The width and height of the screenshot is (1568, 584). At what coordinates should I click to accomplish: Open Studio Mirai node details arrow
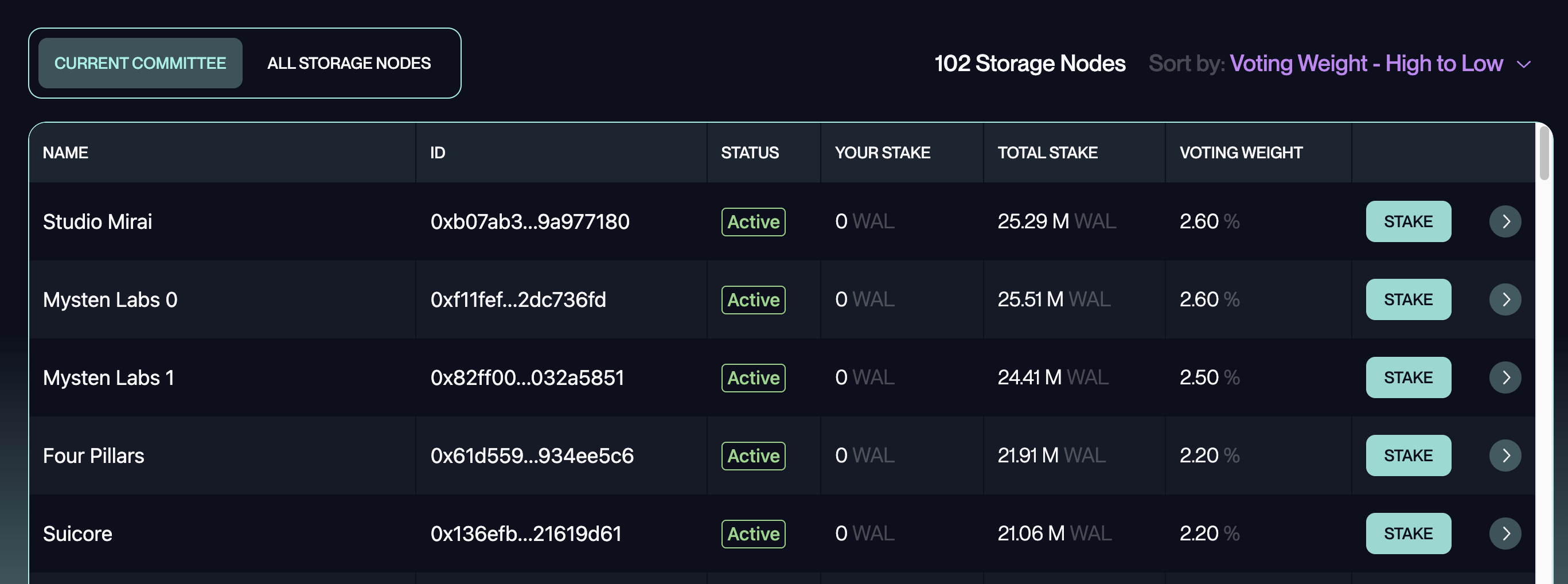point(1505,221)
